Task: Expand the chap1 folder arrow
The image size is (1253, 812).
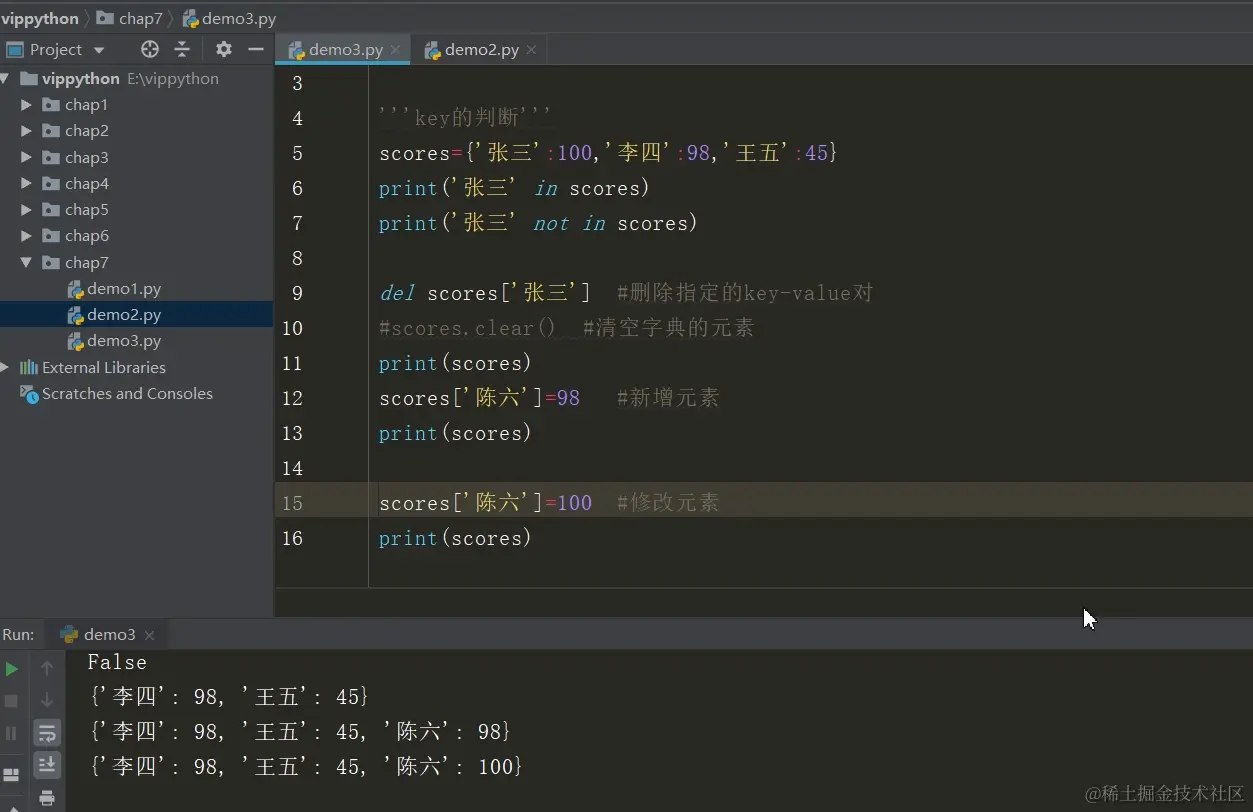Action: [x=27, y=104]
